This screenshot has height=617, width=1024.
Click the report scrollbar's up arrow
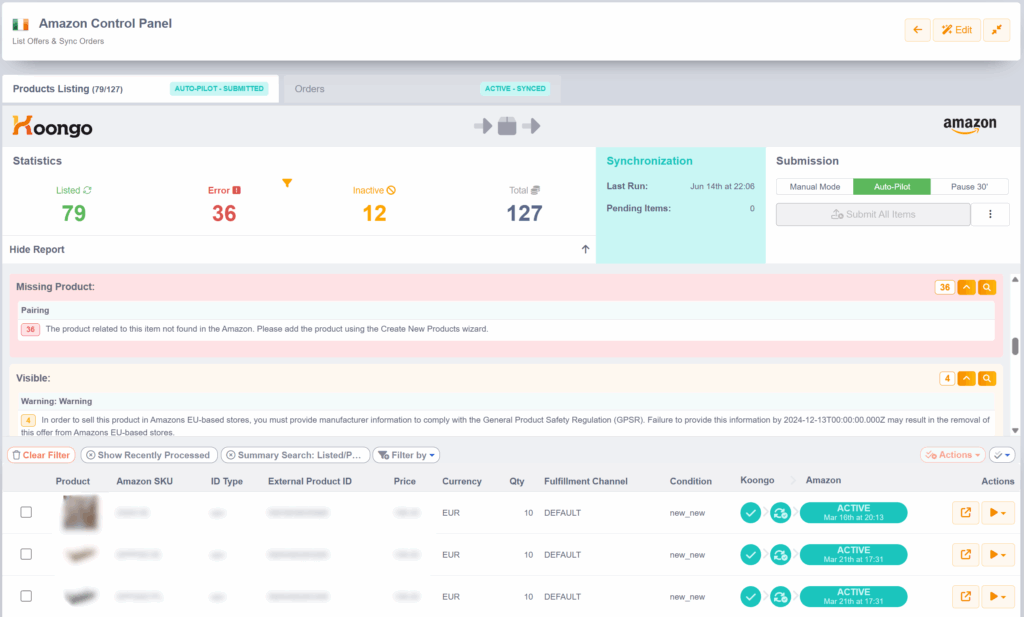(x=1015, y=279)
